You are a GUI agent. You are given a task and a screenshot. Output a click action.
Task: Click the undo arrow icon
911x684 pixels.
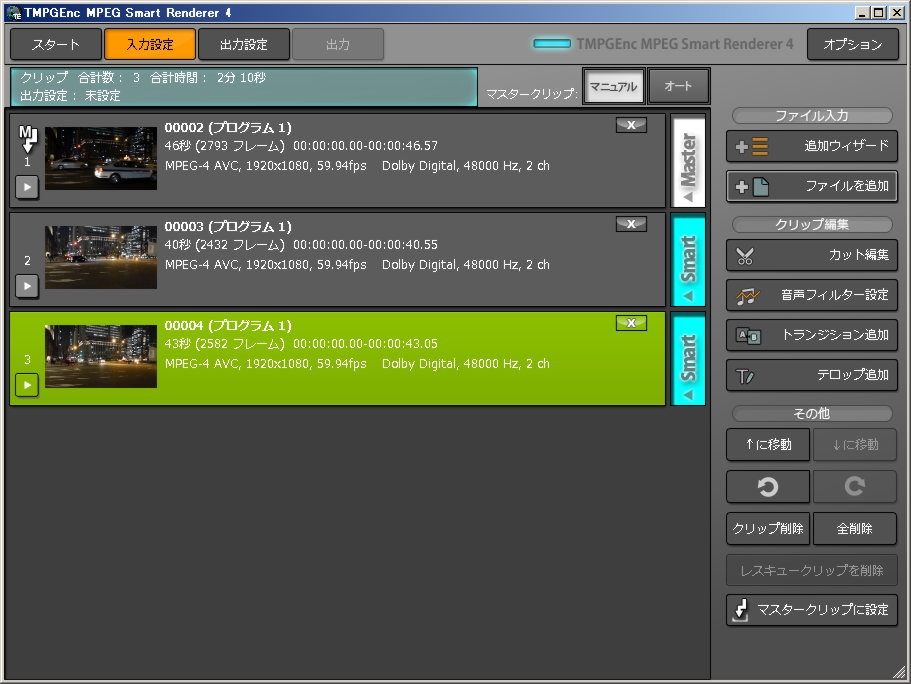(768, 486)
